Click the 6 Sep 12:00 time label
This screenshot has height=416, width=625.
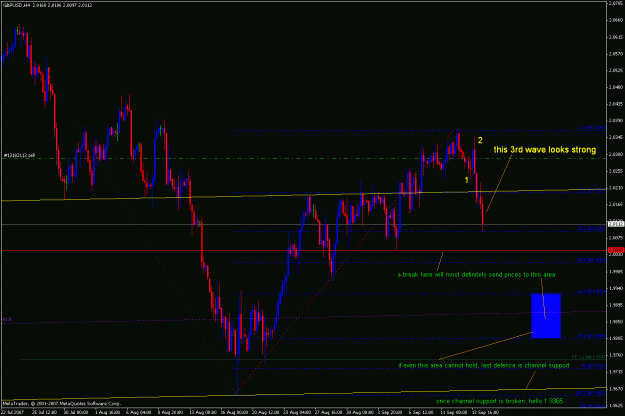click(x=423, y=412)
